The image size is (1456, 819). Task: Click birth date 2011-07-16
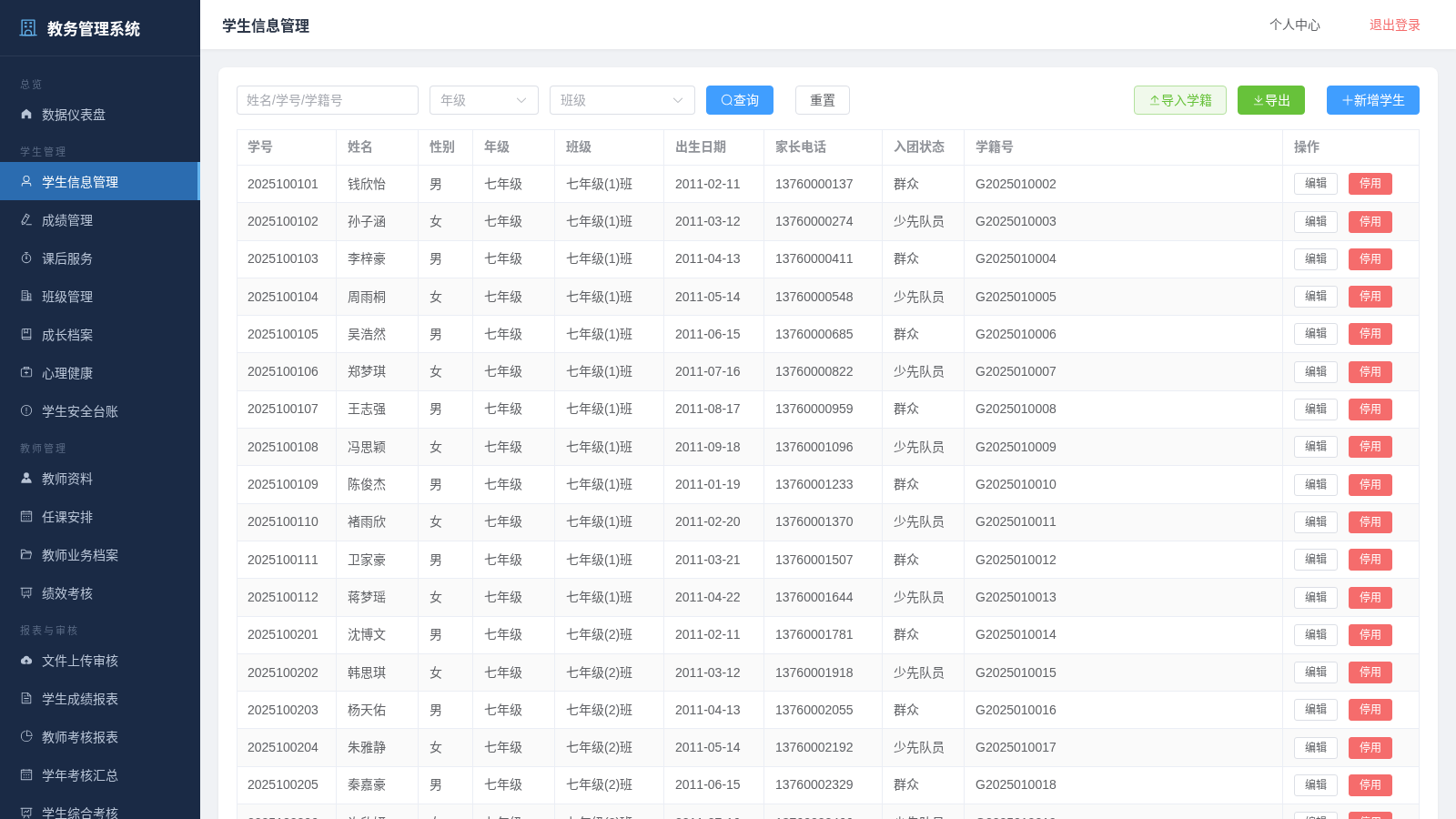tap(708, 371)
